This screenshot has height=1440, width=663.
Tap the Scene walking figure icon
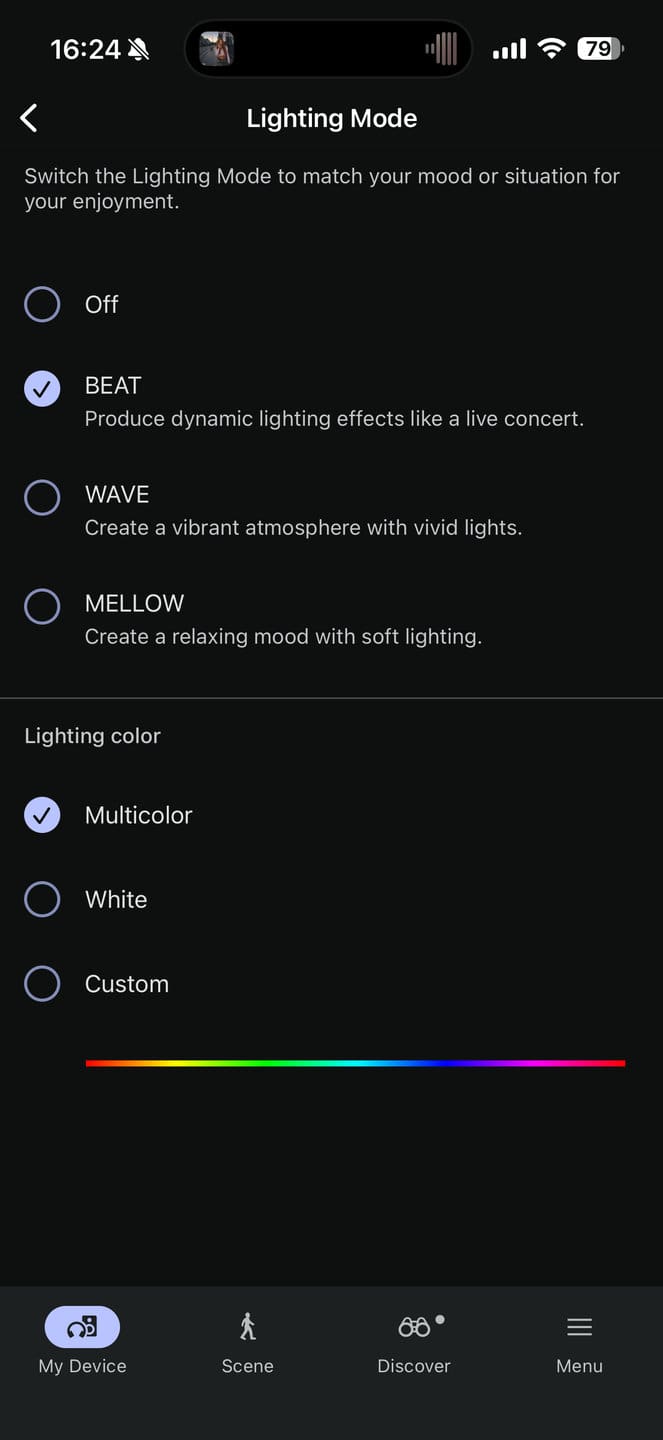pyautogui.click(x=248, y=1327)
